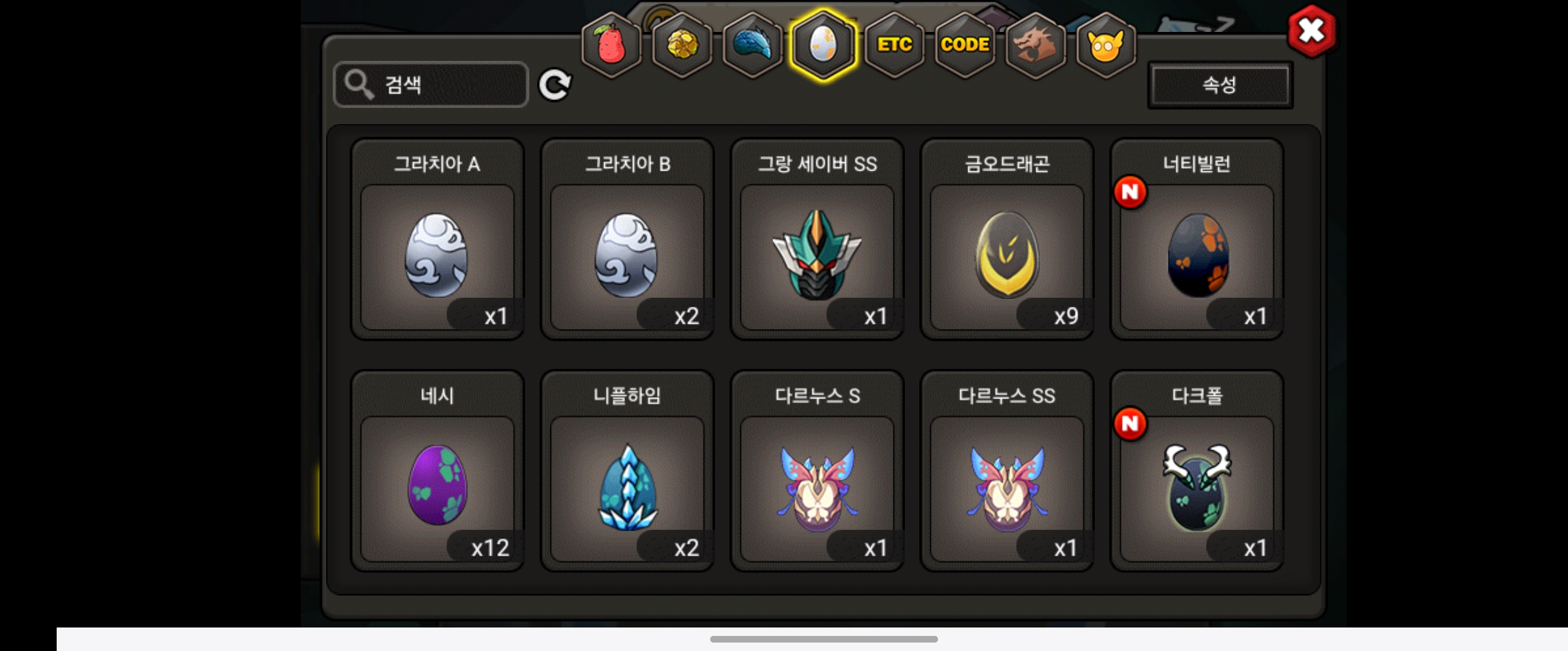This screenshot has height=651, width=1568.
Task: Select the horned 다크폴 egg
Action: tap(1197, 471)
